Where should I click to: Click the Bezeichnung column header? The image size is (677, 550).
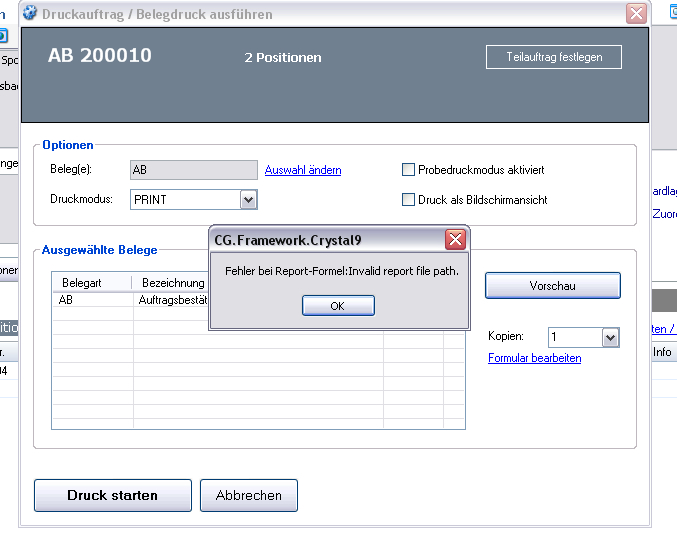pos(172,283)
